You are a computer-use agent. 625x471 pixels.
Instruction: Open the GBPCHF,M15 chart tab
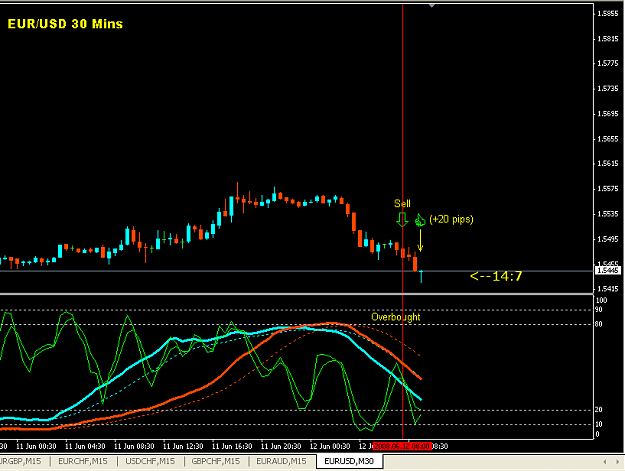click(x=216, y=461)
